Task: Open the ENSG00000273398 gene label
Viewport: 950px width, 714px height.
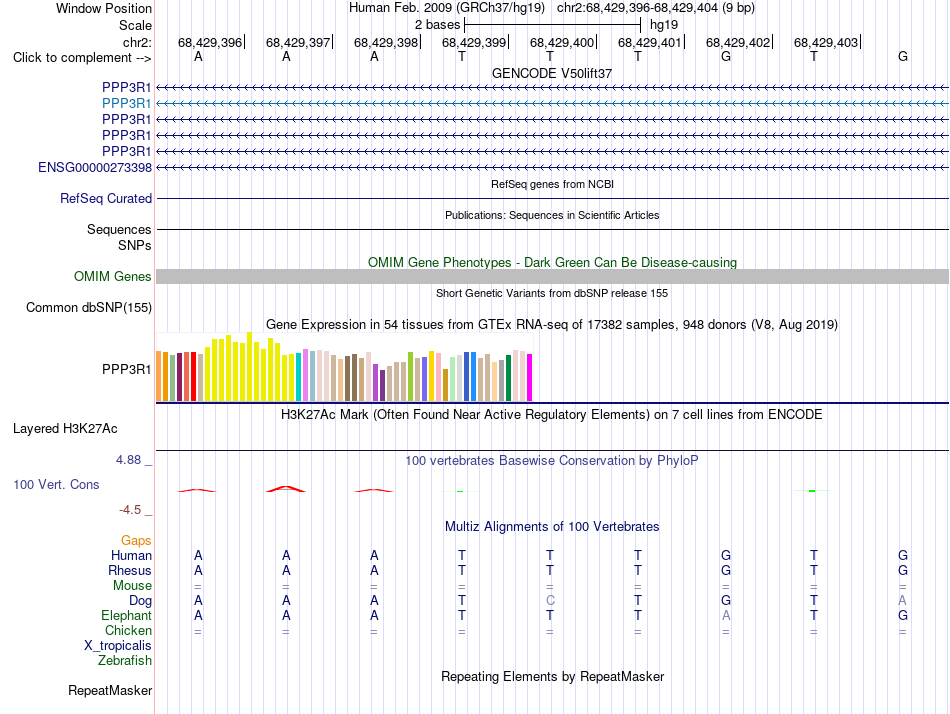Action: (x=95, y=167)
